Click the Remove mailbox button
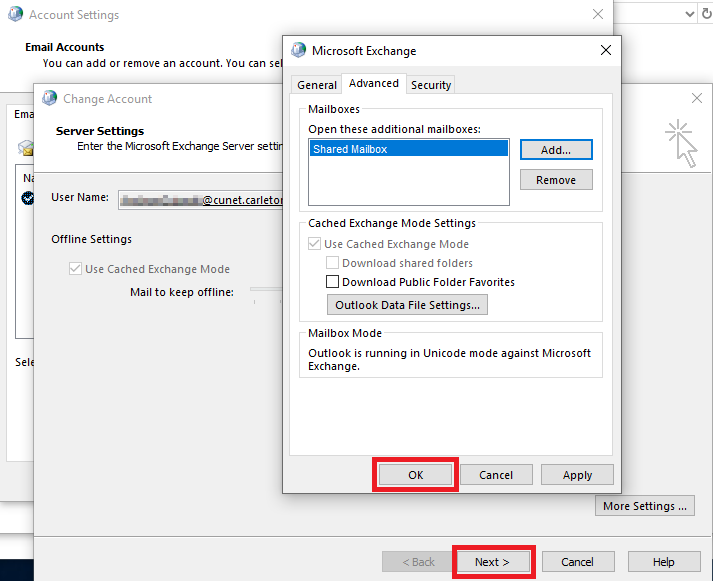713x581 pixels. (556, 180)
